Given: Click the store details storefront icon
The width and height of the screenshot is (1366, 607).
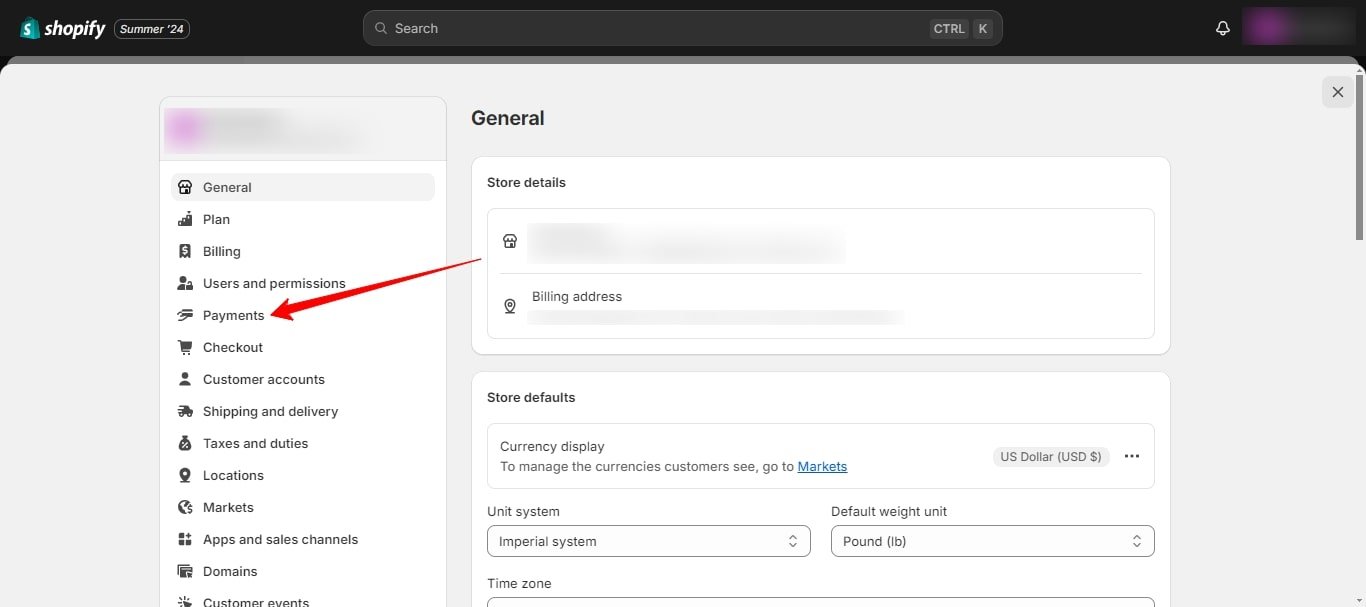Looking at the screenshot, I should pos(510,241).
